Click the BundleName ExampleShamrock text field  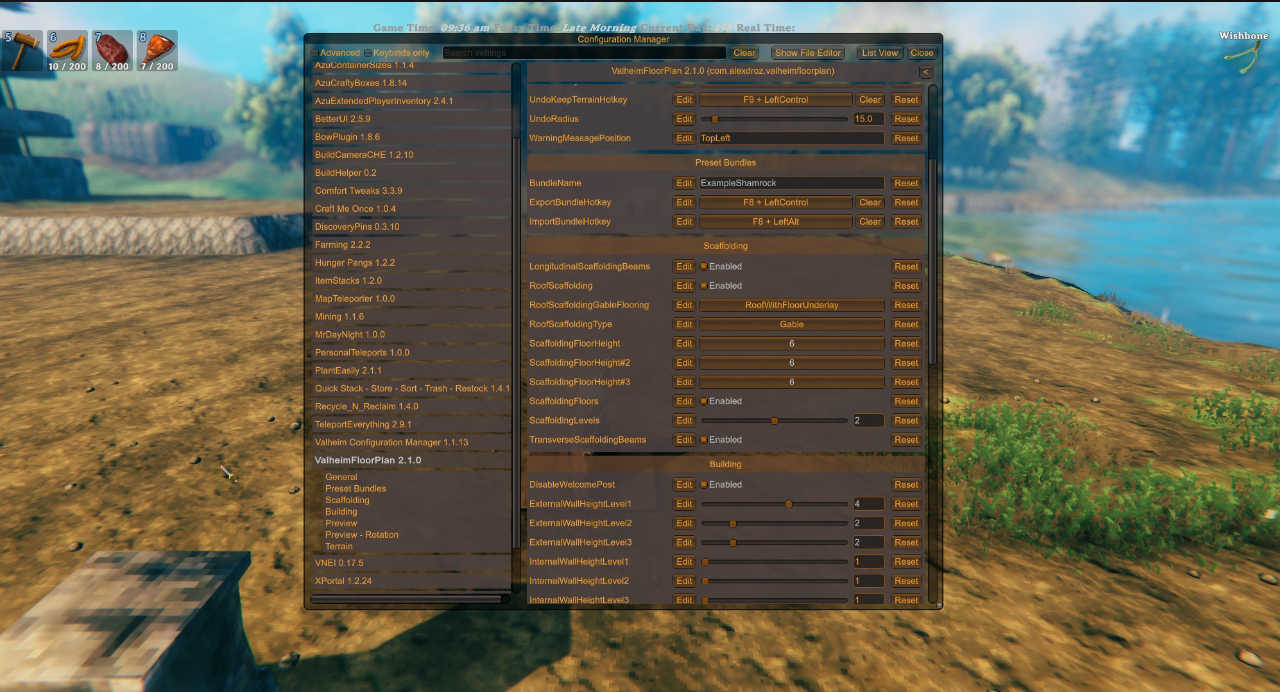click(x=791, y=184)
